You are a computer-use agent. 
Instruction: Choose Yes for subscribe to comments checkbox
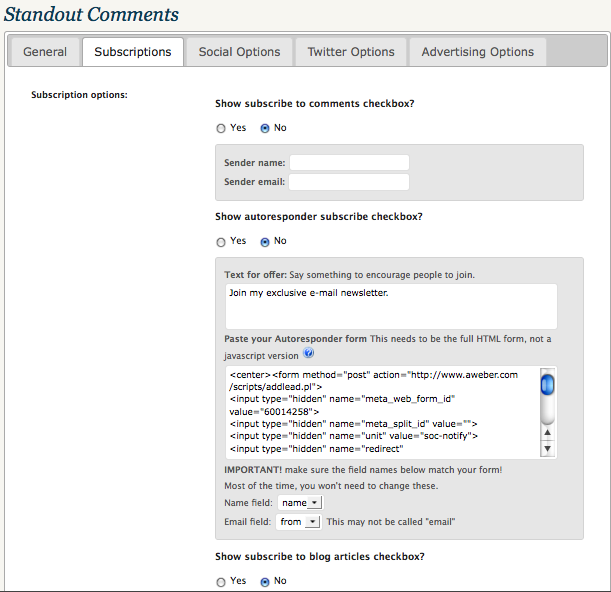tap(221, 128)
